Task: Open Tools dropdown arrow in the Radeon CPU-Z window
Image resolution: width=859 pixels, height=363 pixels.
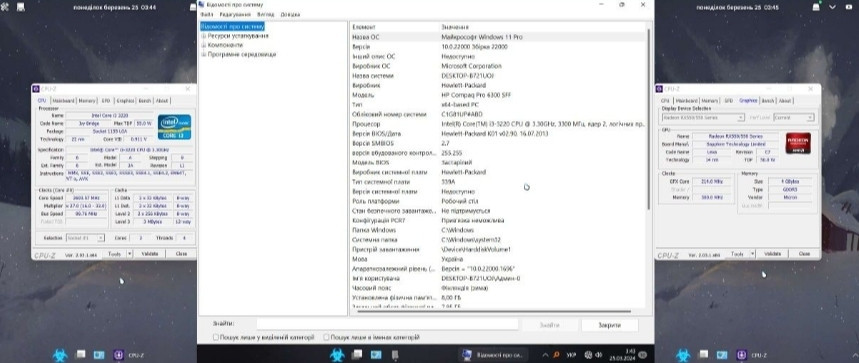Action: pos(753,254)
